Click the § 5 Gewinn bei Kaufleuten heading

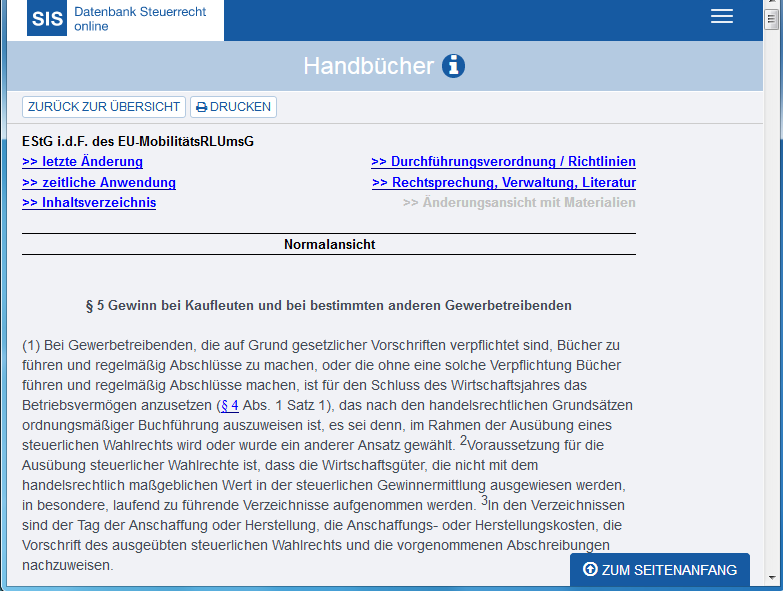tap(329, 305)
